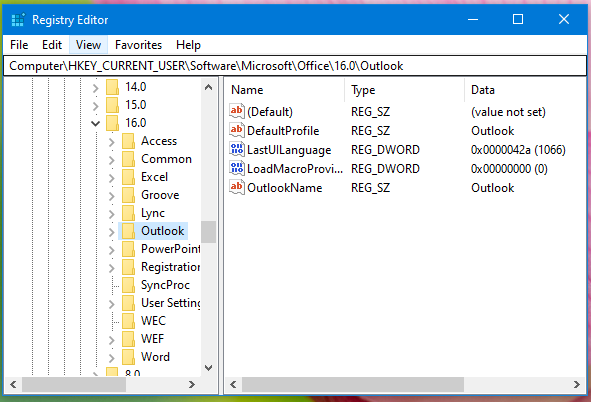Expand the 14.0 key
This screenshot has height=402, width=591.
coord(96,88)
